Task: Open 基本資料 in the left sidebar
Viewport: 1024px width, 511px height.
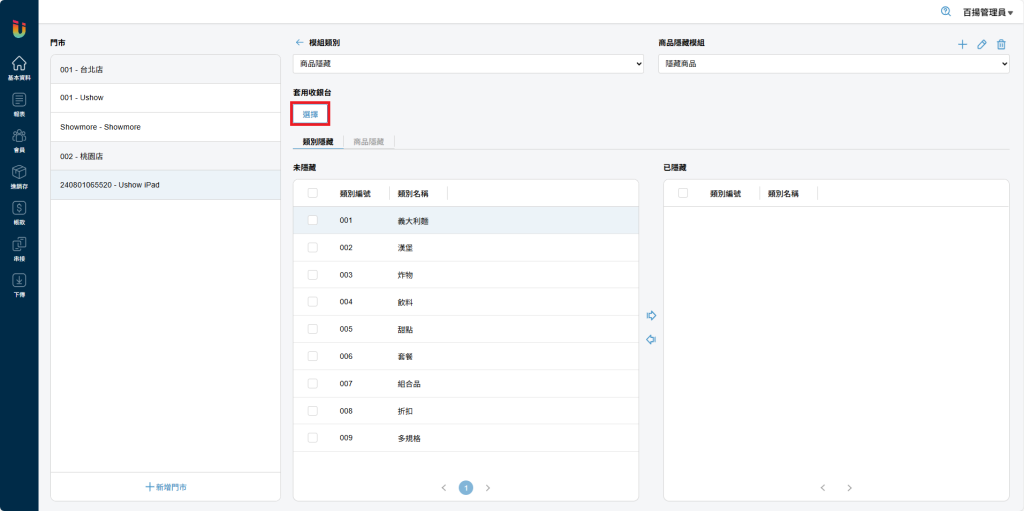Action: click(19, 67)
